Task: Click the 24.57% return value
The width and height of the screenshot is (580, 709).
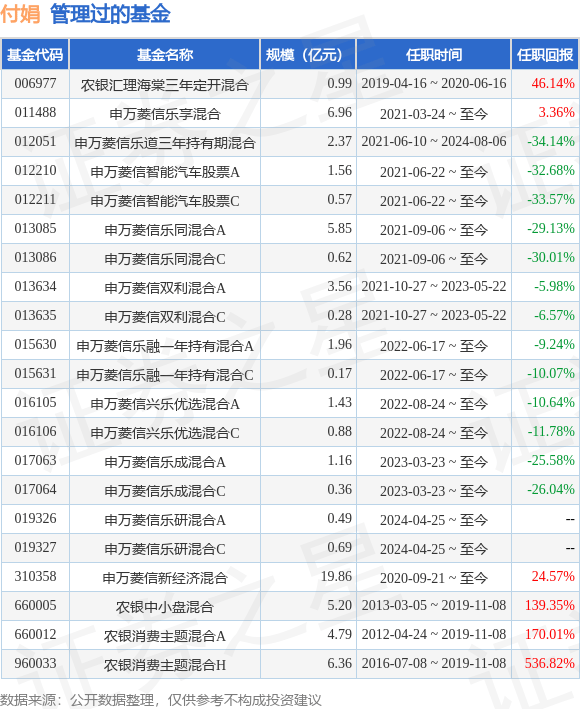Action: click(553, 576)
